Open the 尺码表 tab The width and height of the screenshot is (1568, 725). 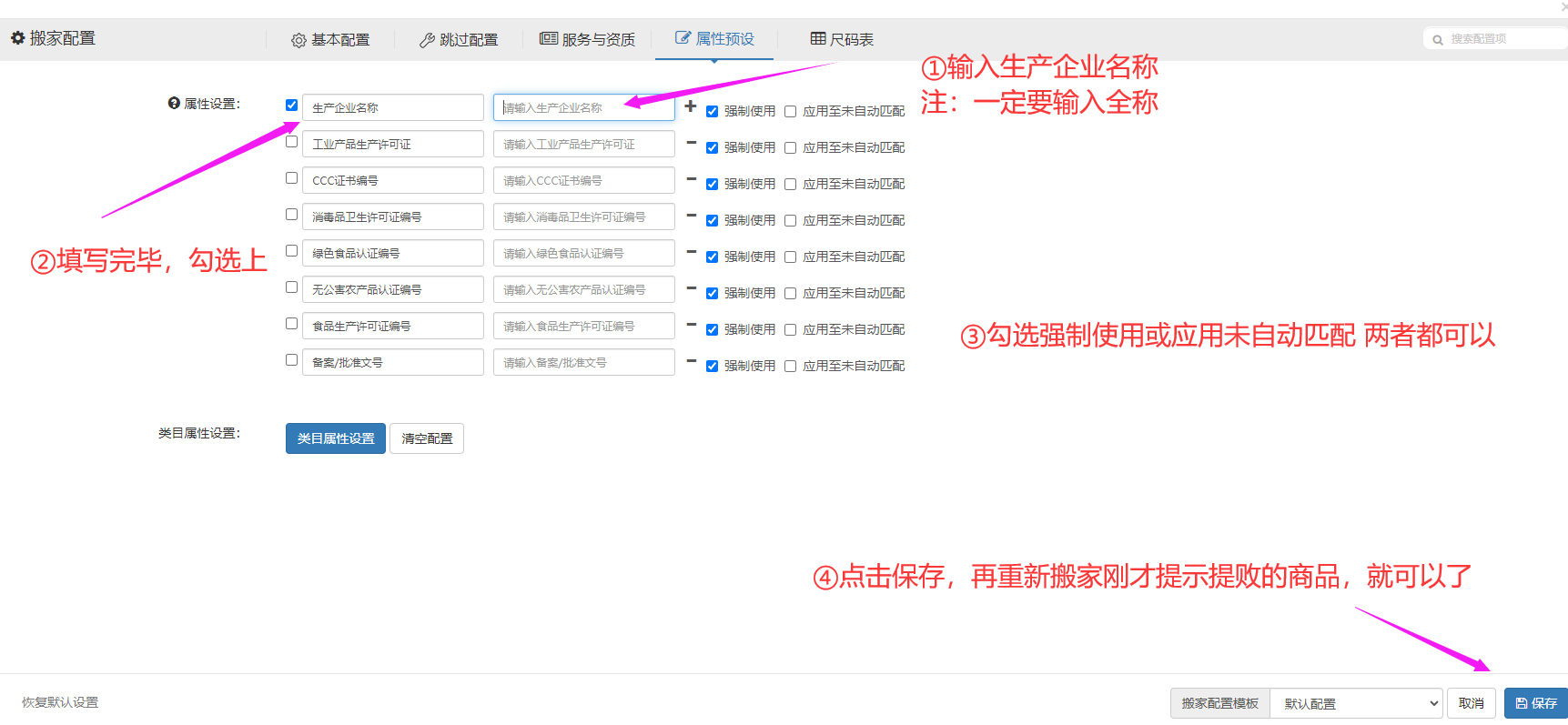pyautogui.click(x=842, y=39)
